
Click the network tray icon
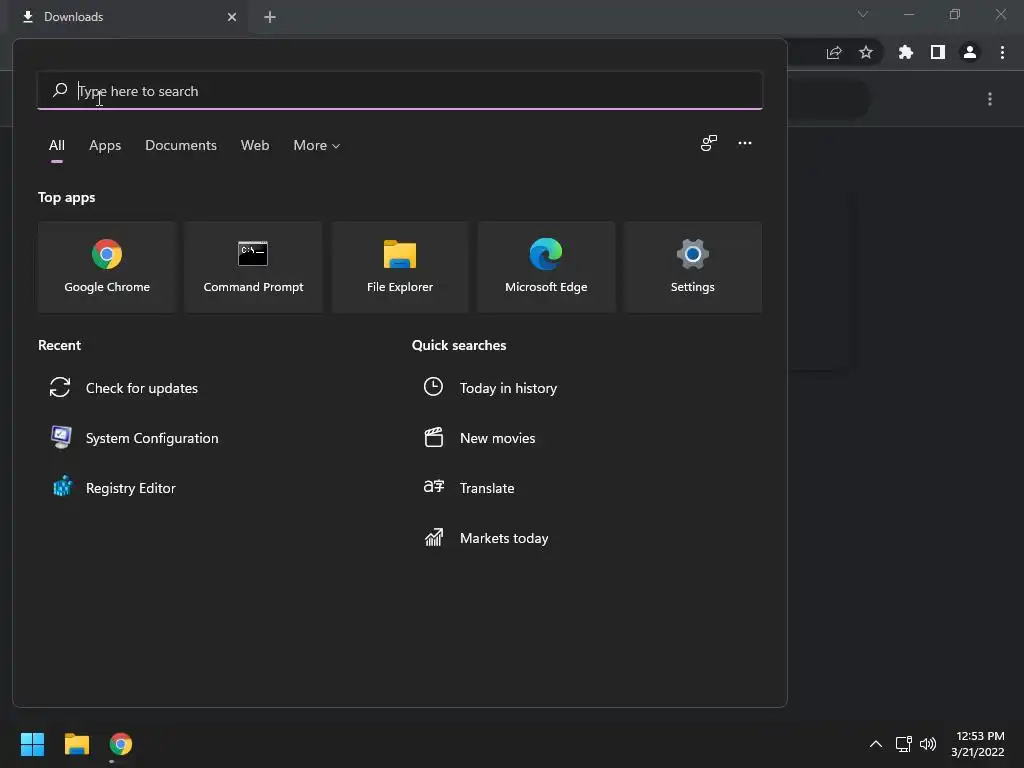(x=903, y=744)
